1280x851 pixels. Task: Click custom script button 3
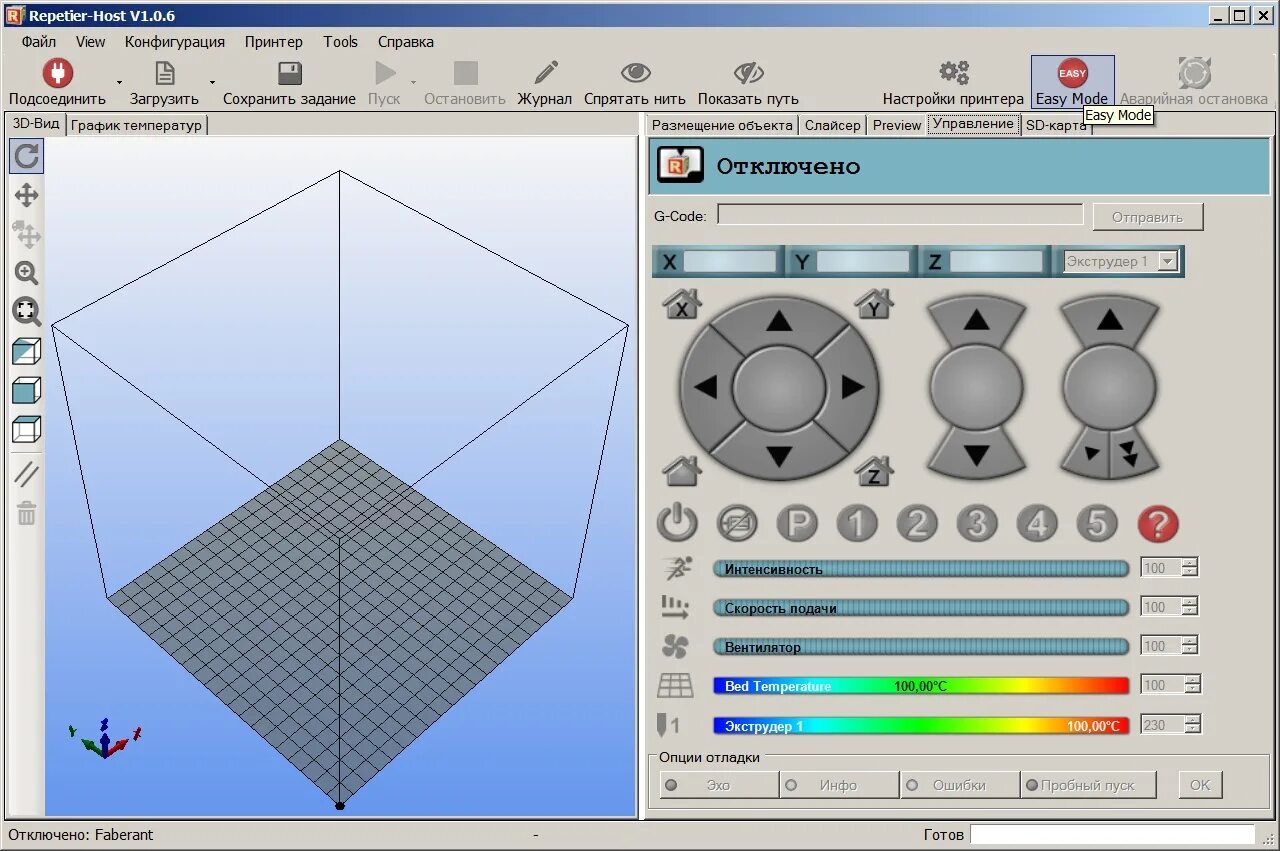coord(977,523)
